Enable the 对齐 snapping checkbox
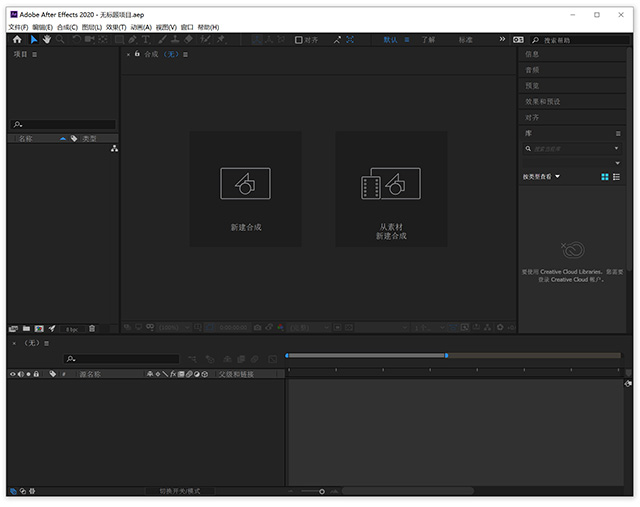This screenshot has width=640, height=507. pos(299,40)
